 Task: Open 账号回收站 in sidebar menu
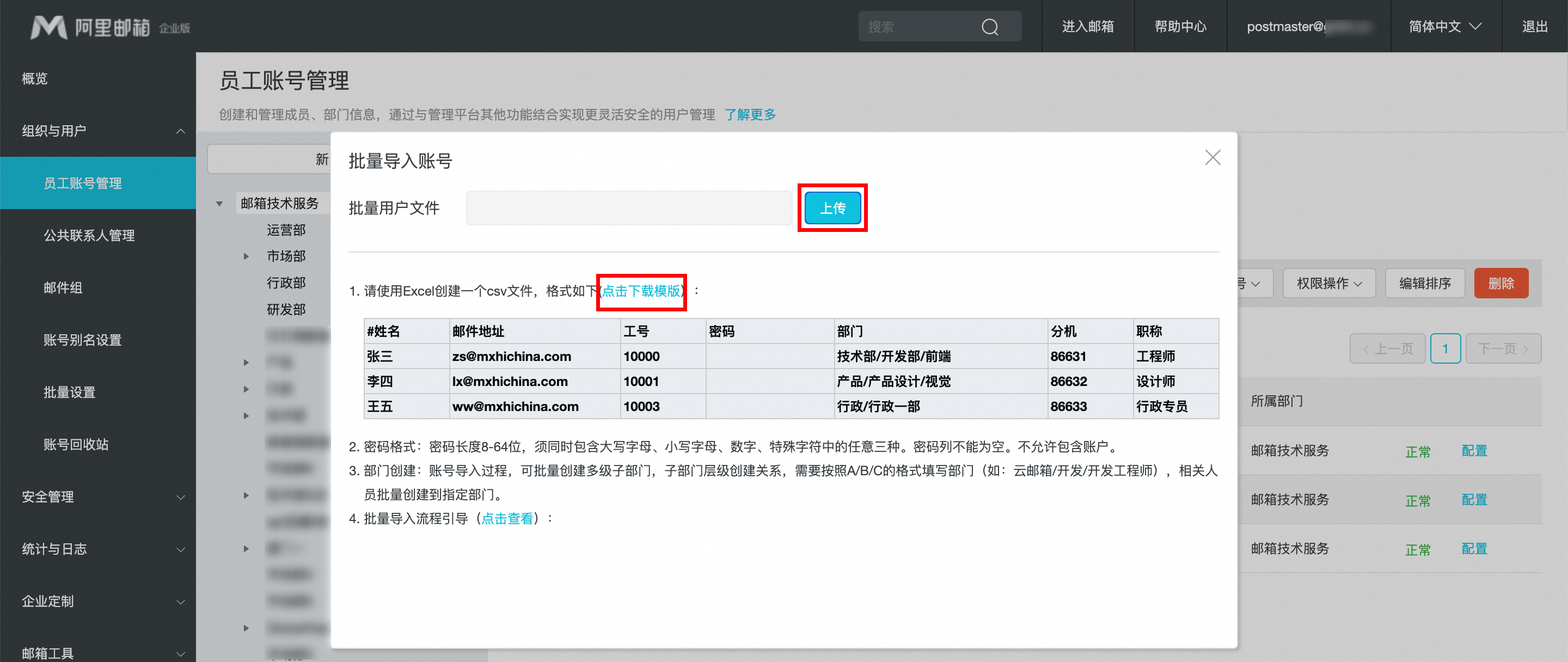(76, 444)
